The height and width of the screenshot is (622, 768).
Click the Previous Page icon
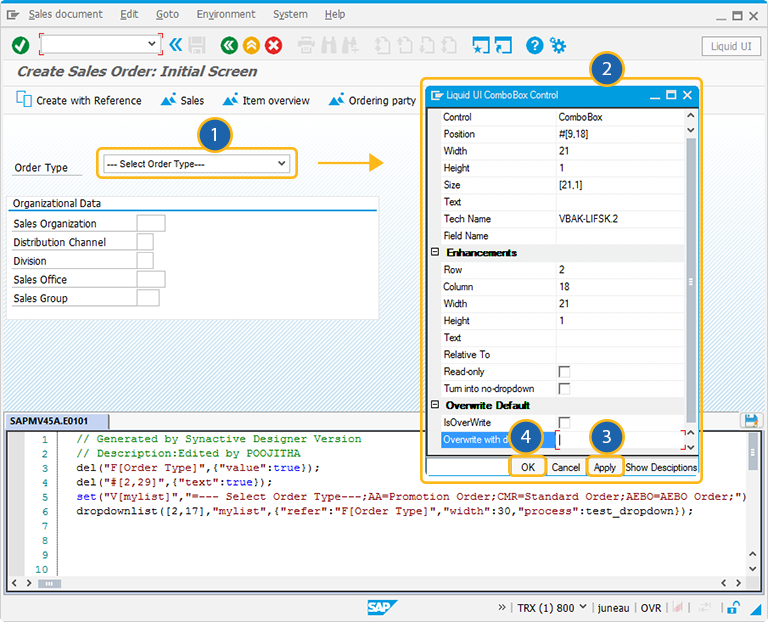click(405, 46)
